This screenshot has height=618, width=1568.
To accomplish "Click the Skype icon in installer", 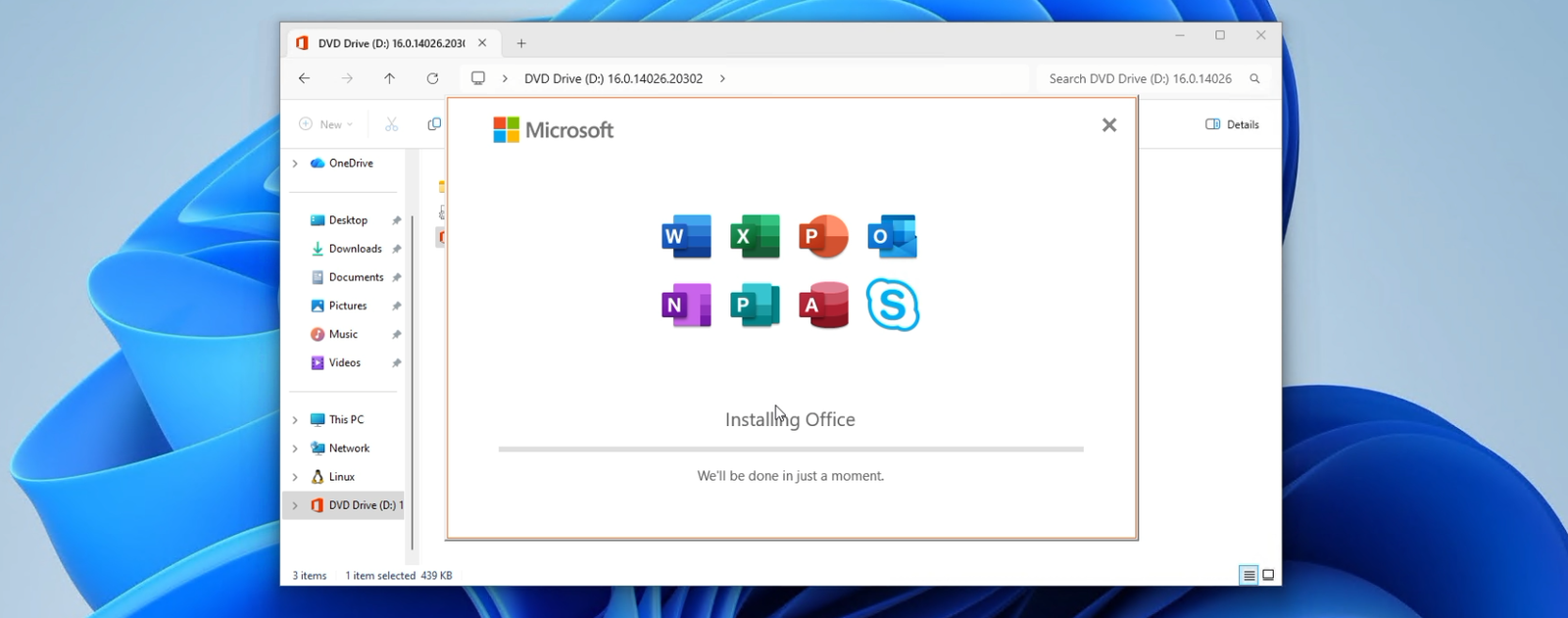I will tap(893, 305).
